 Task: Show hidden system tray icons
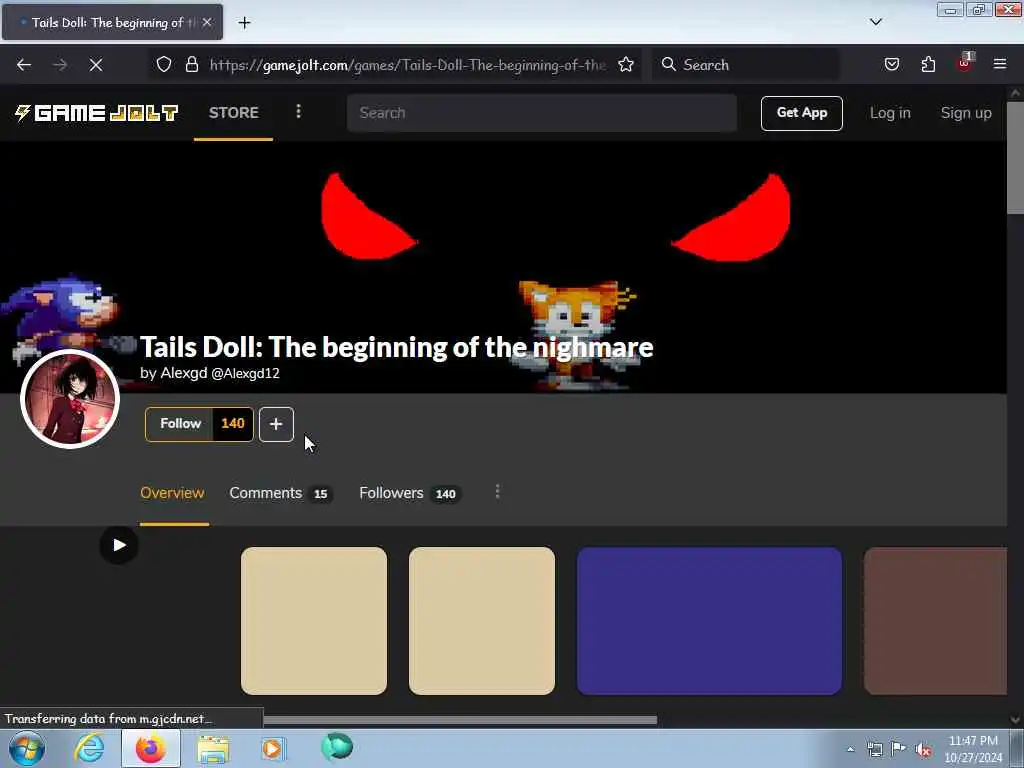(x=850, y=749)
